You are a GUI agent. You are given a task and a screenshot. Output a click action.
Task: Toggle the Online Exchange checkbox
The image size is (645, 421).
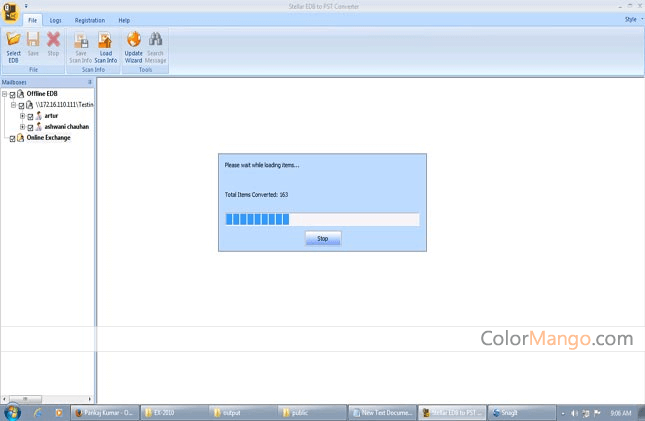pos(12,139)
